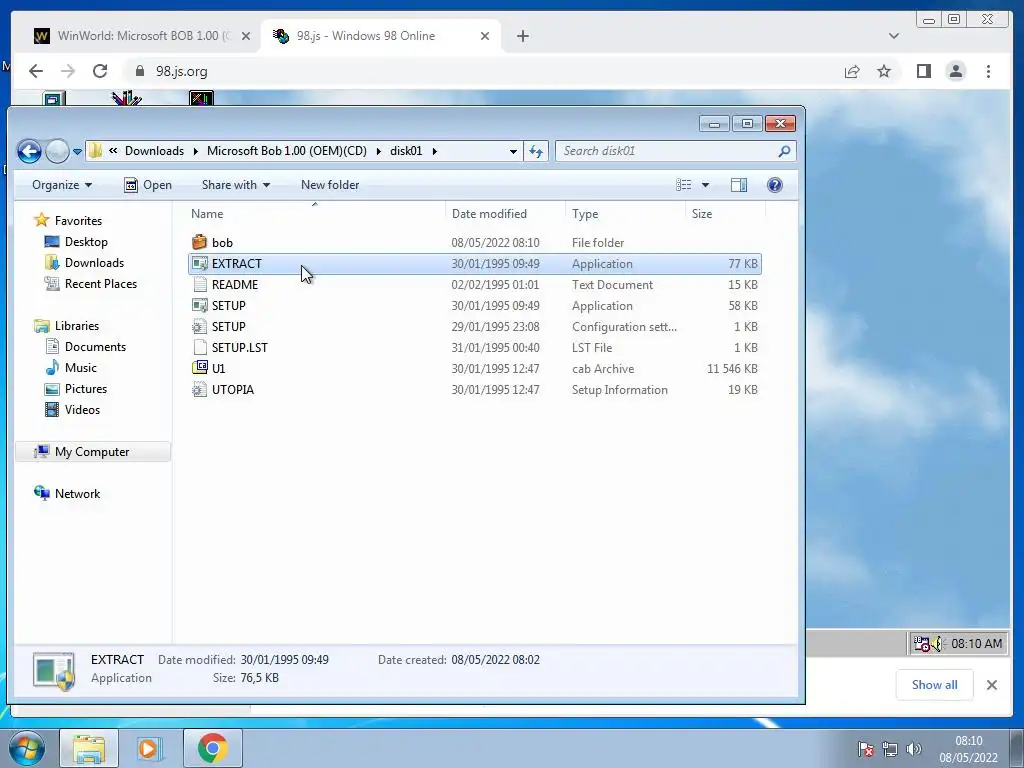Toggle the preview pane icon

(739, 185)
